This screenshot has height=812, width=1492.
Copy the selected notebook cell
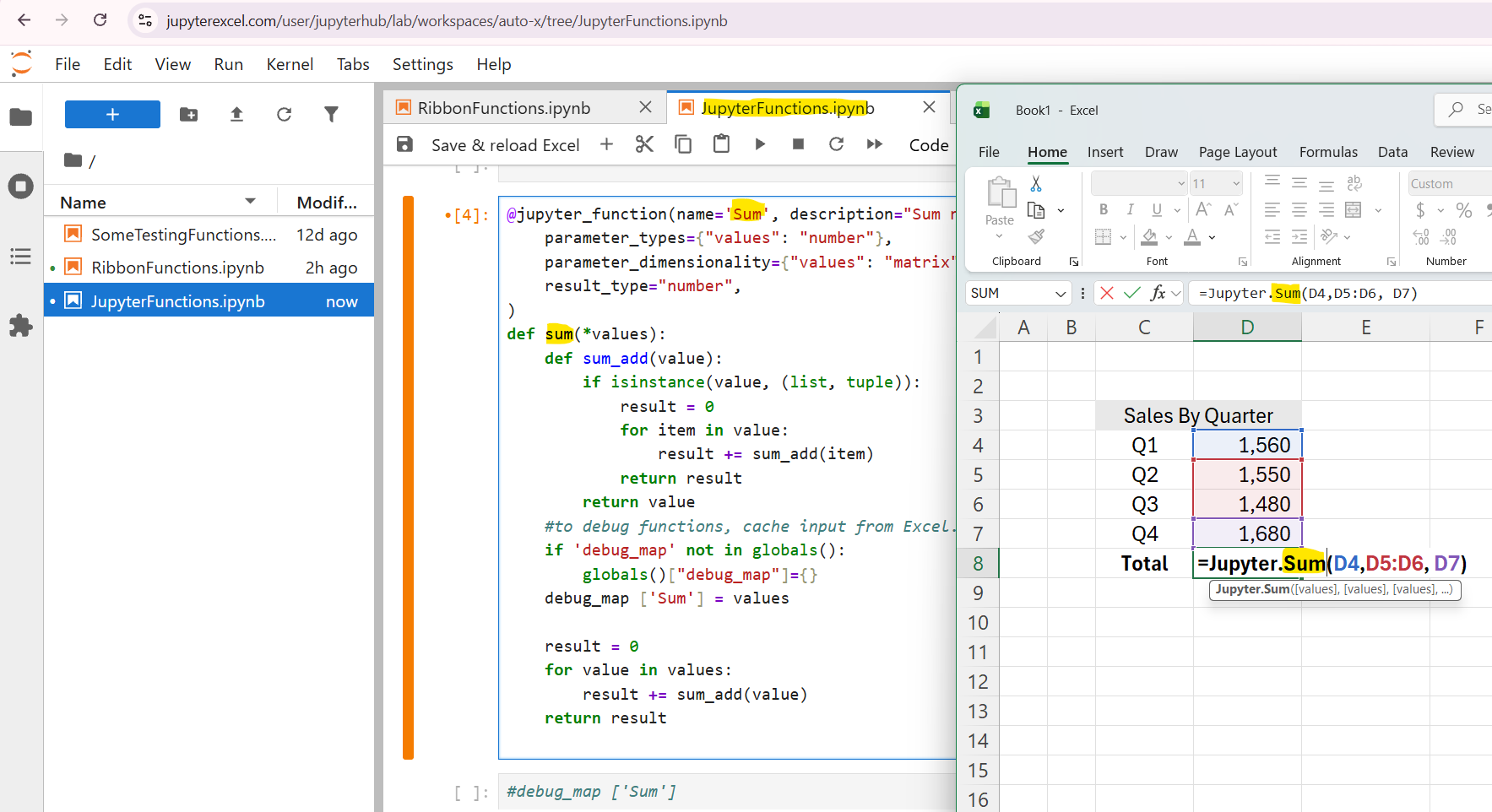click(683, 144)
